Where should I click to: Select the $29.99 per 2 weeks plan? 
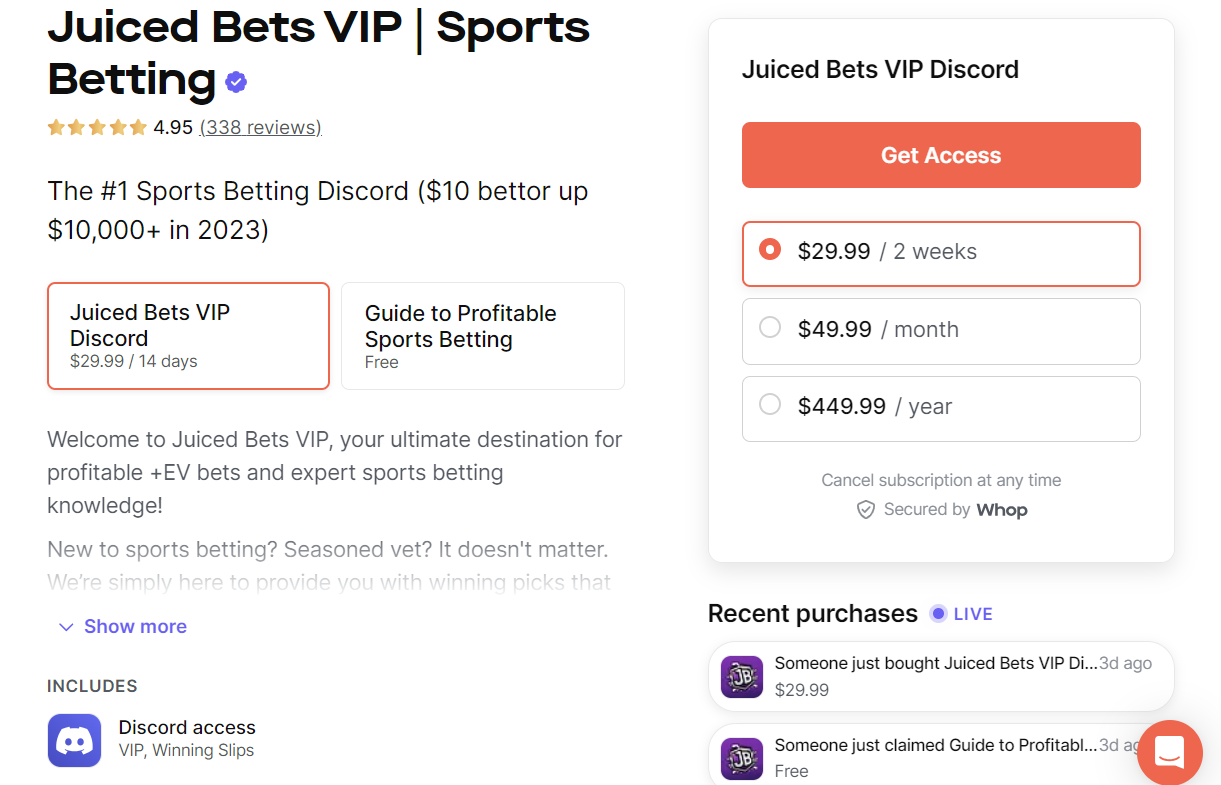(x=941, y=253)
